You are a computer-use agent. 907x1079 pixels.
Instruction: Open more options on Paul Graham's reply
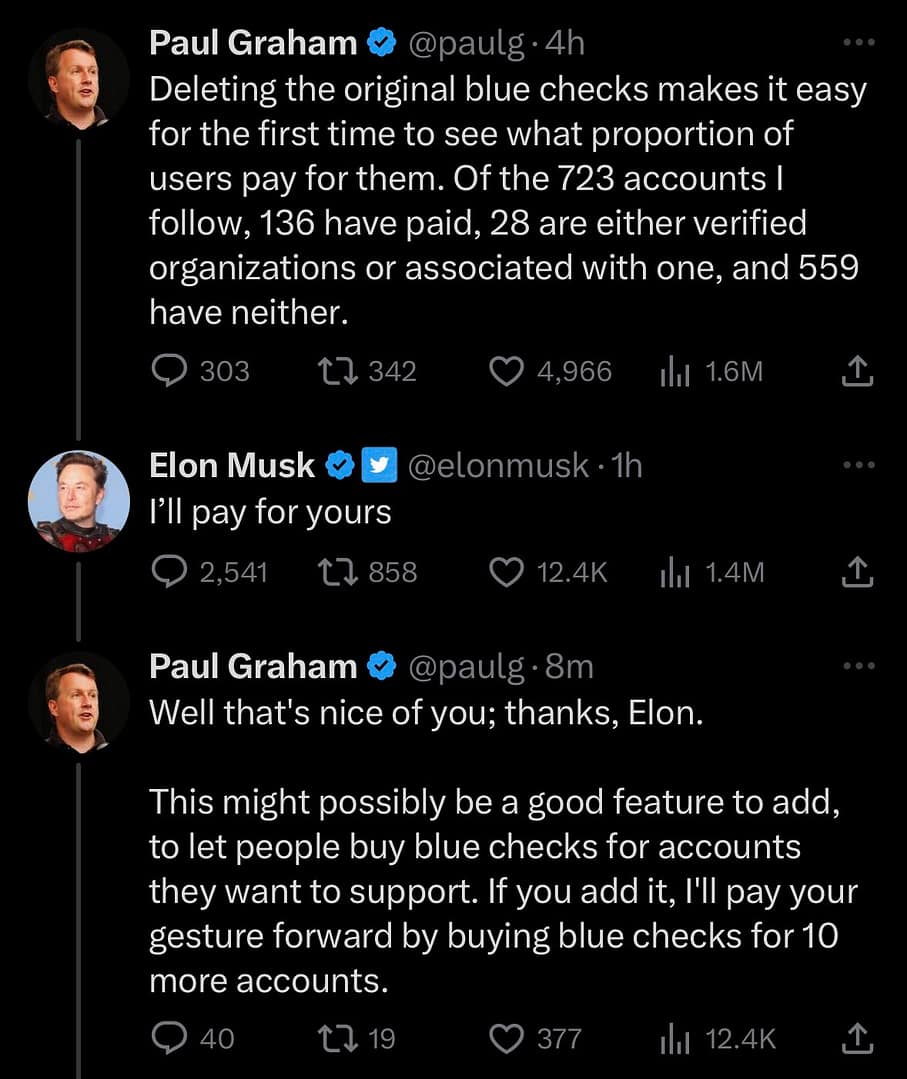tap(858, 666)
